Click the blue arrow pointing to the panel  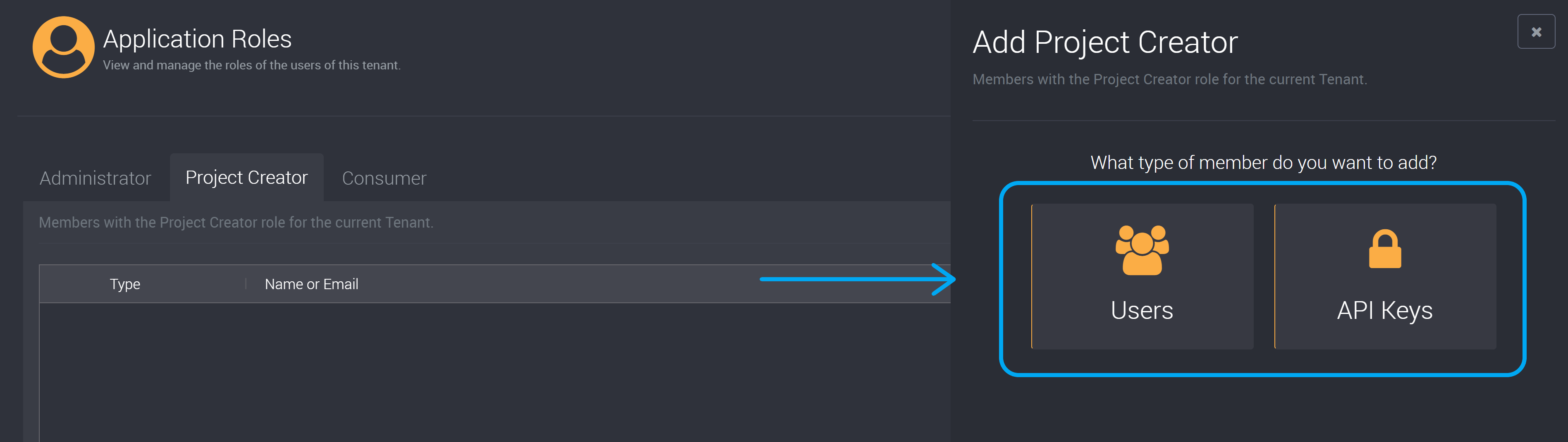858,279
